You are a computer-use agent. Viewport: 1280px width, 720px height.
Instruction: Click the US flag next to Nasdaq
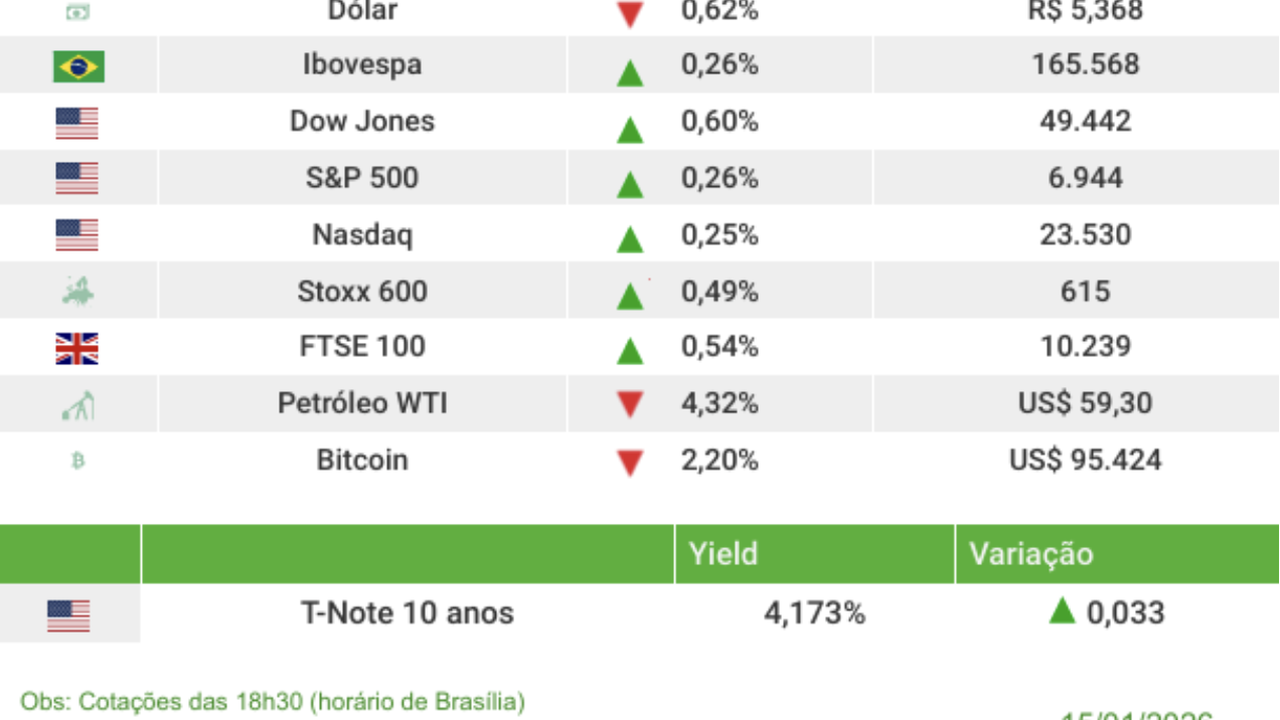click(77, 236)
